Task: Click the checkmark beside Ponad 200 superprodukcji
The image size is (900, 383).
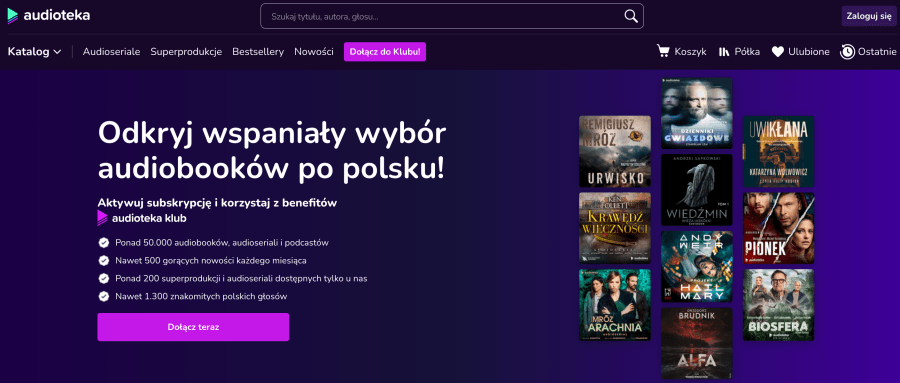Action: pyautogui.click(x=103, y=278)
